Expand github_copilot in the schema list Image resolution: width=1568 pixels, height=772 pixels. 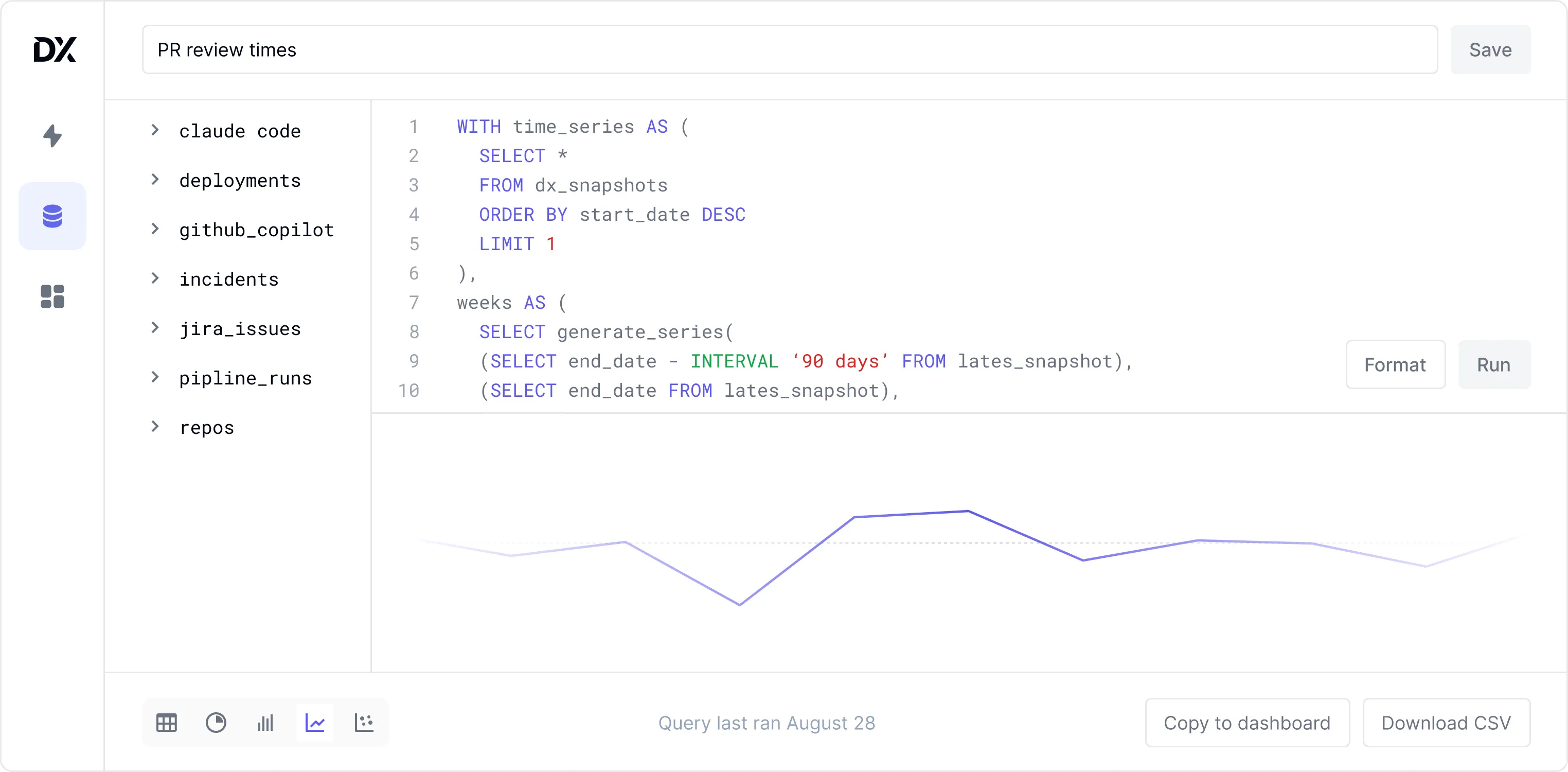pyautogui.click(x=155, y=229)
